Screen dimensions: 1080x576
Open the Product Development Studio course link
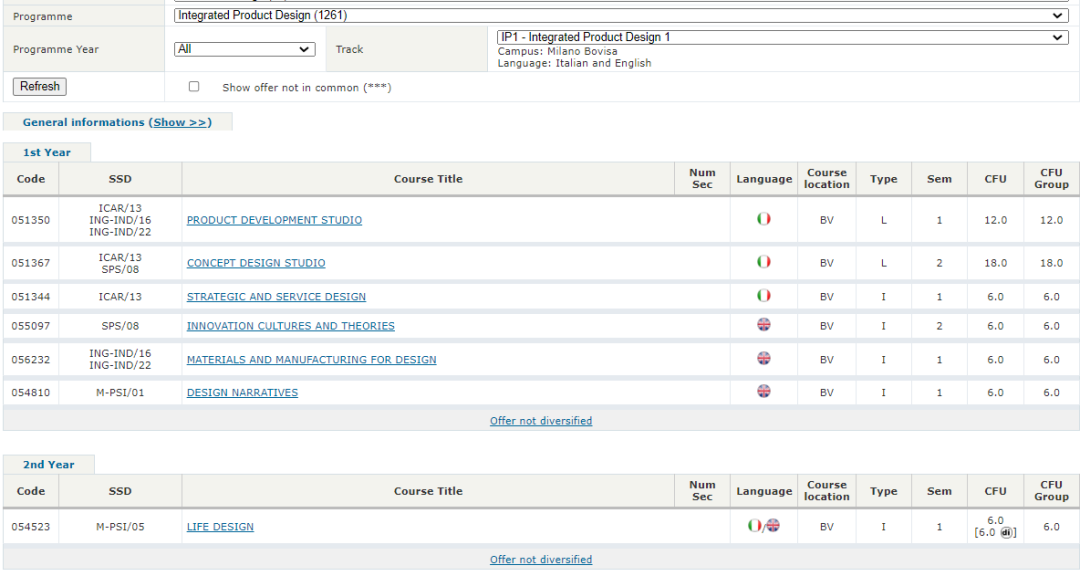coord(274,220)
